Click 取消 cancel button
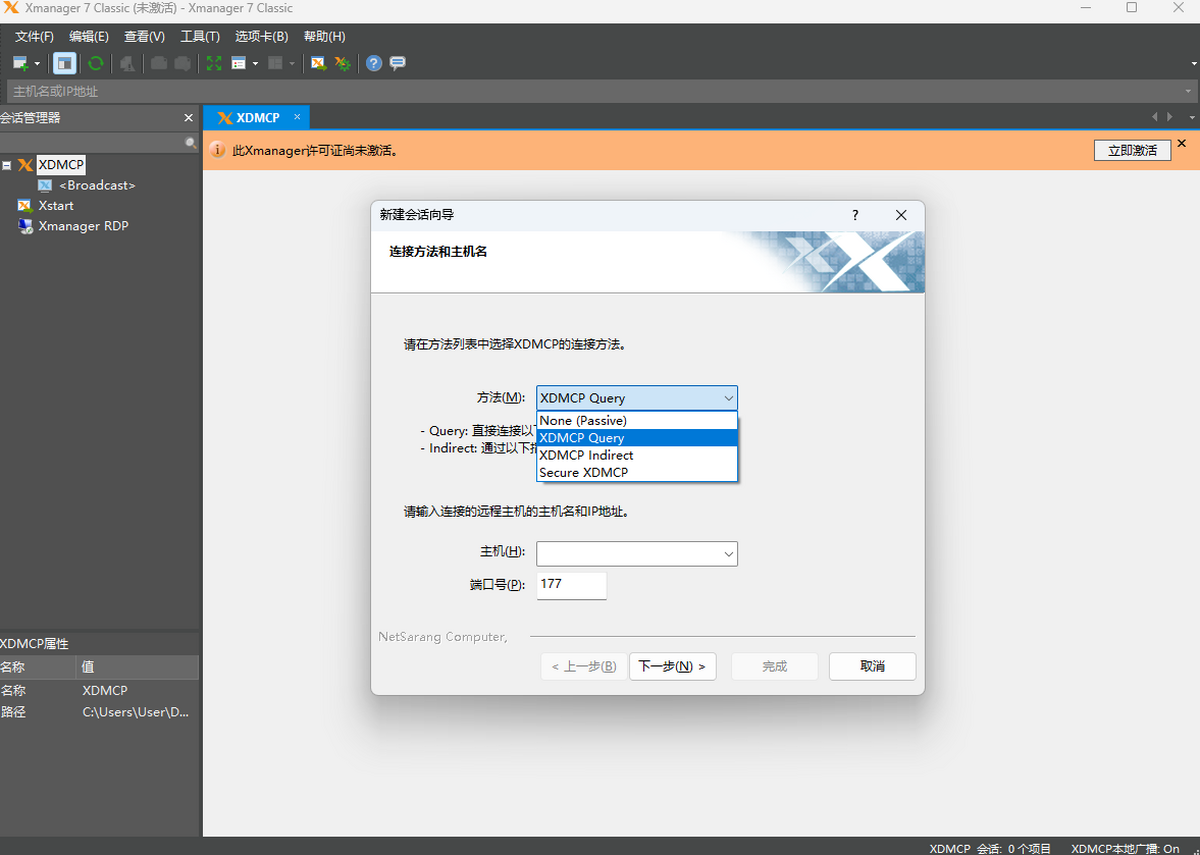Image resolution: width=1200 pixels, height=855 pixels. (x=872, y=666)
